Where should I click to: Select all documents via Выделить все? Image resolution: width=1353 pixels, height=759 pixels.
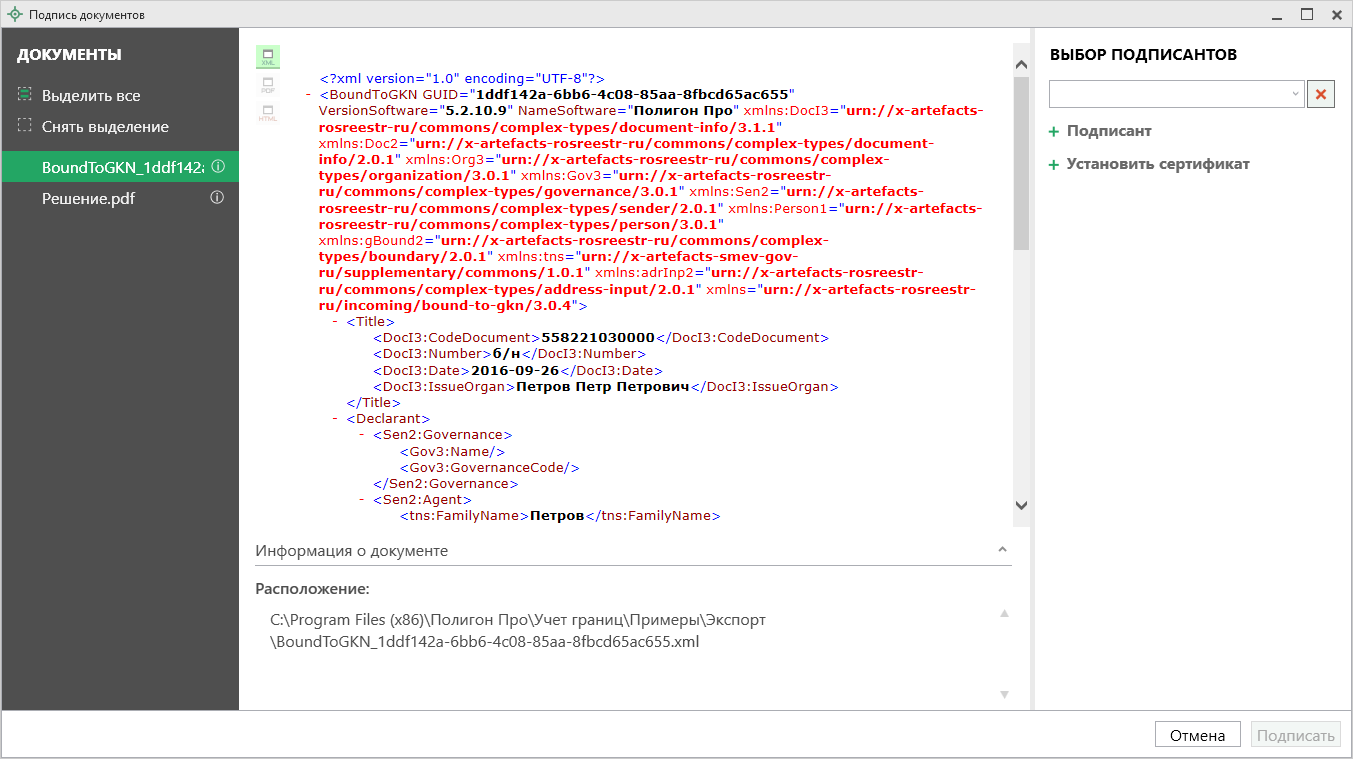click(x=90, y=95)
